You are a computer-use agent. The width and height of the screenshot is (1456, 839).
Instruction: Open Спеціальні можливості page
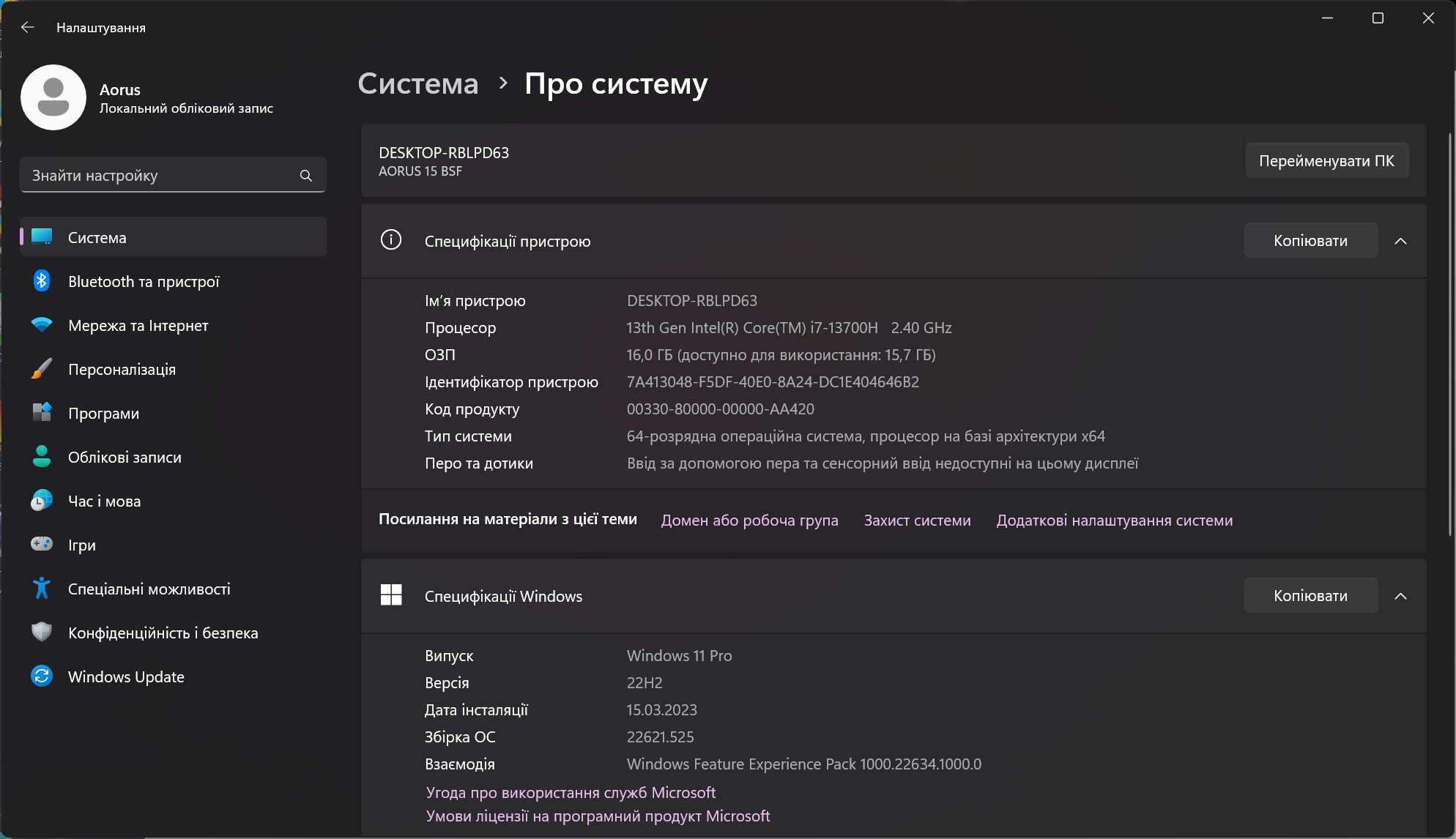click(x=173, y=589)
